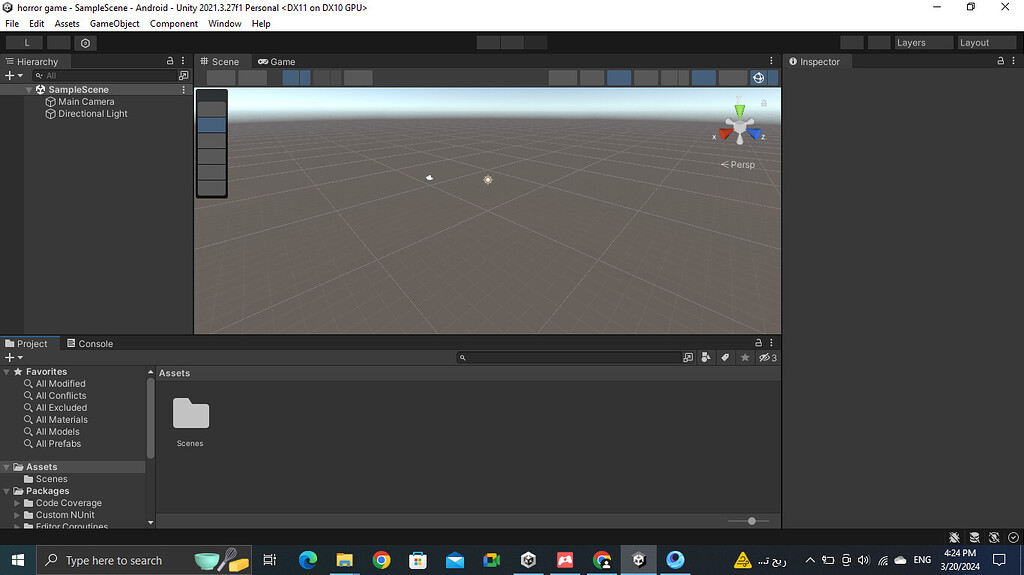Viewport: 1024px width, 575px height.
Task: Open the SampleScene row three-dot menu
Action: pos(184,90)
